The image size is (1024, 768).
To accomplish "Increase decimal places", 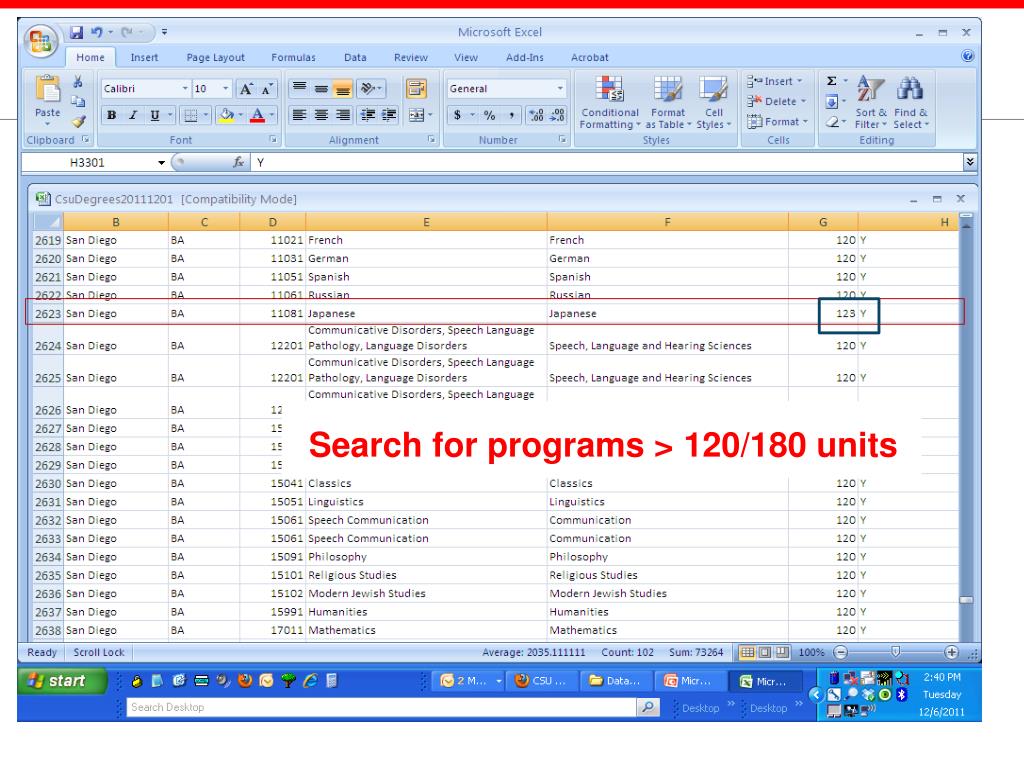I will (536, 115).
